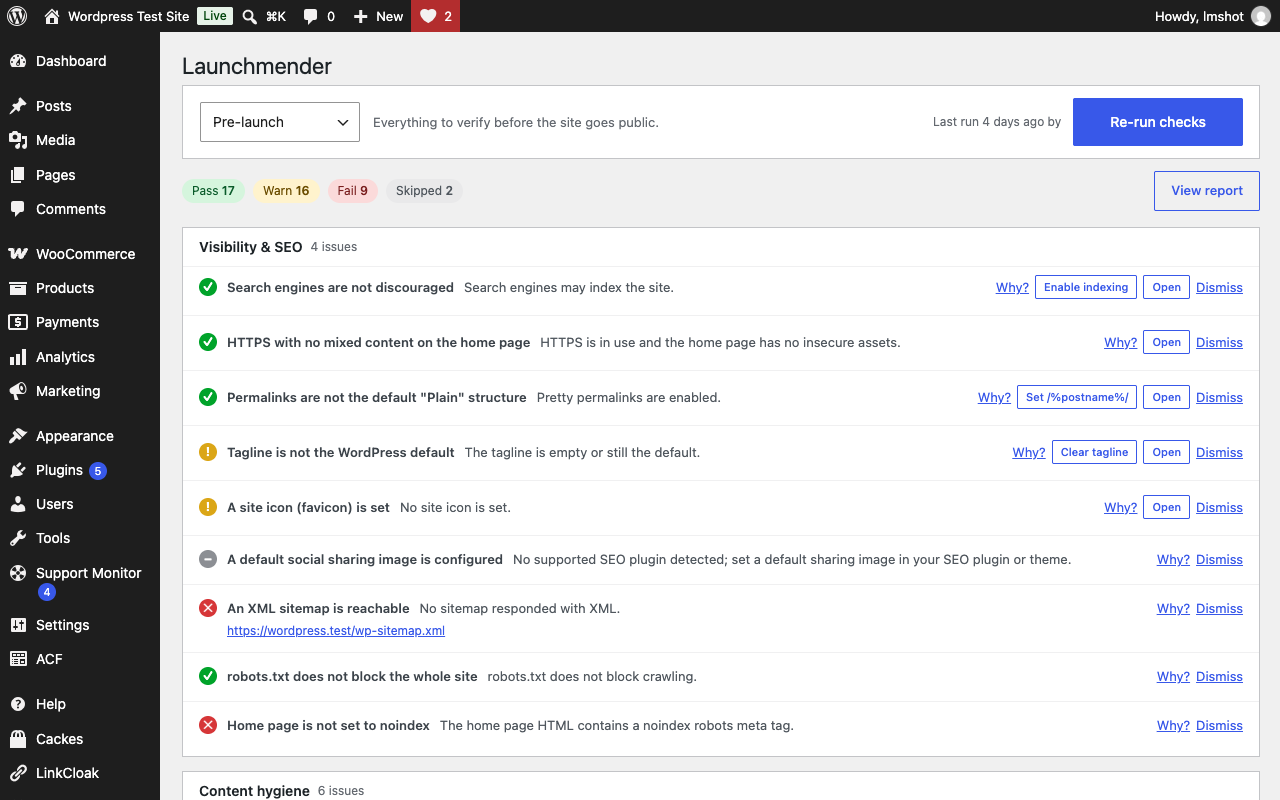Open the WordPress logo menu

17,16
